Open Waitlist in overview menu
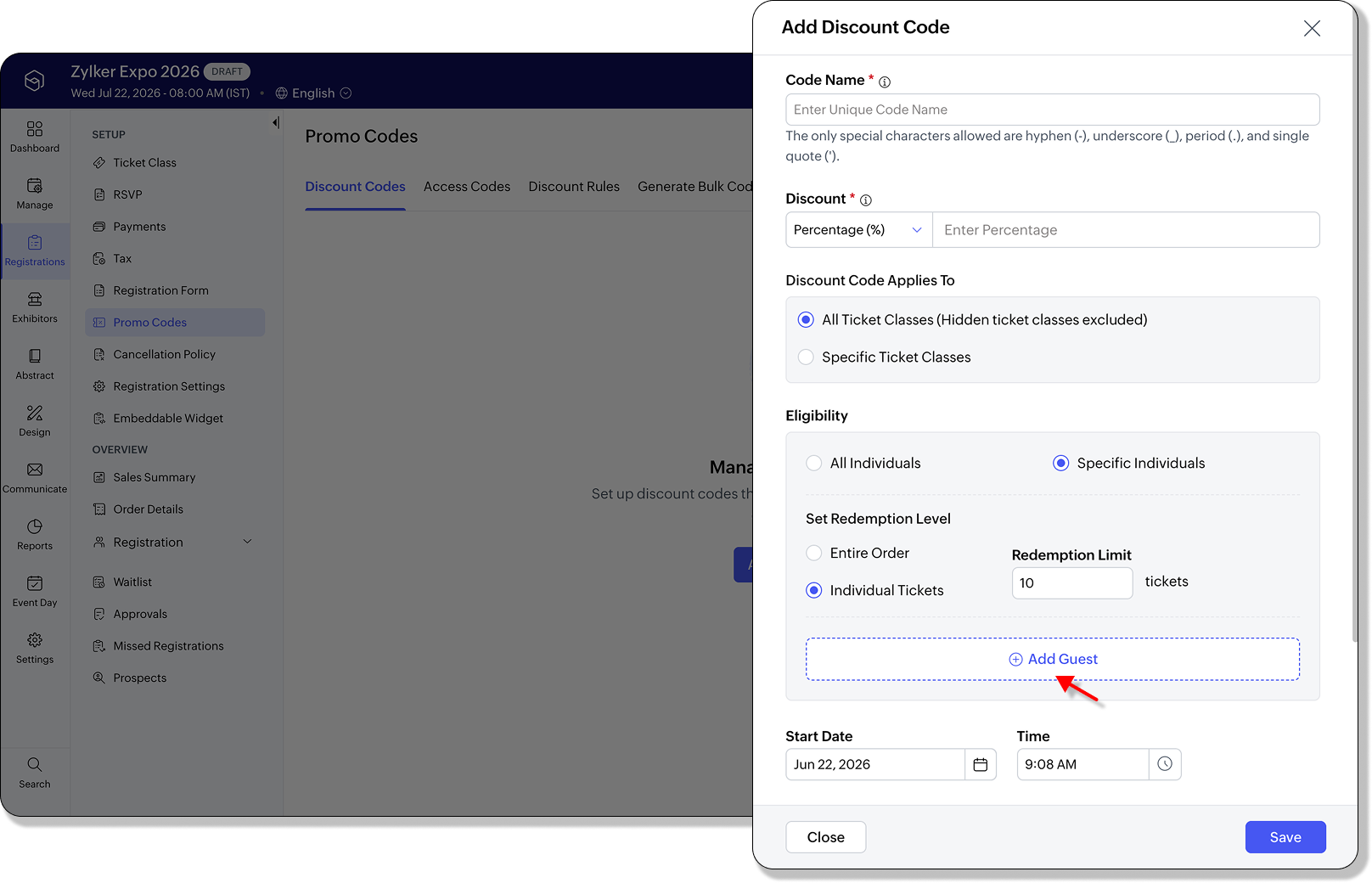 click(132, 582)
